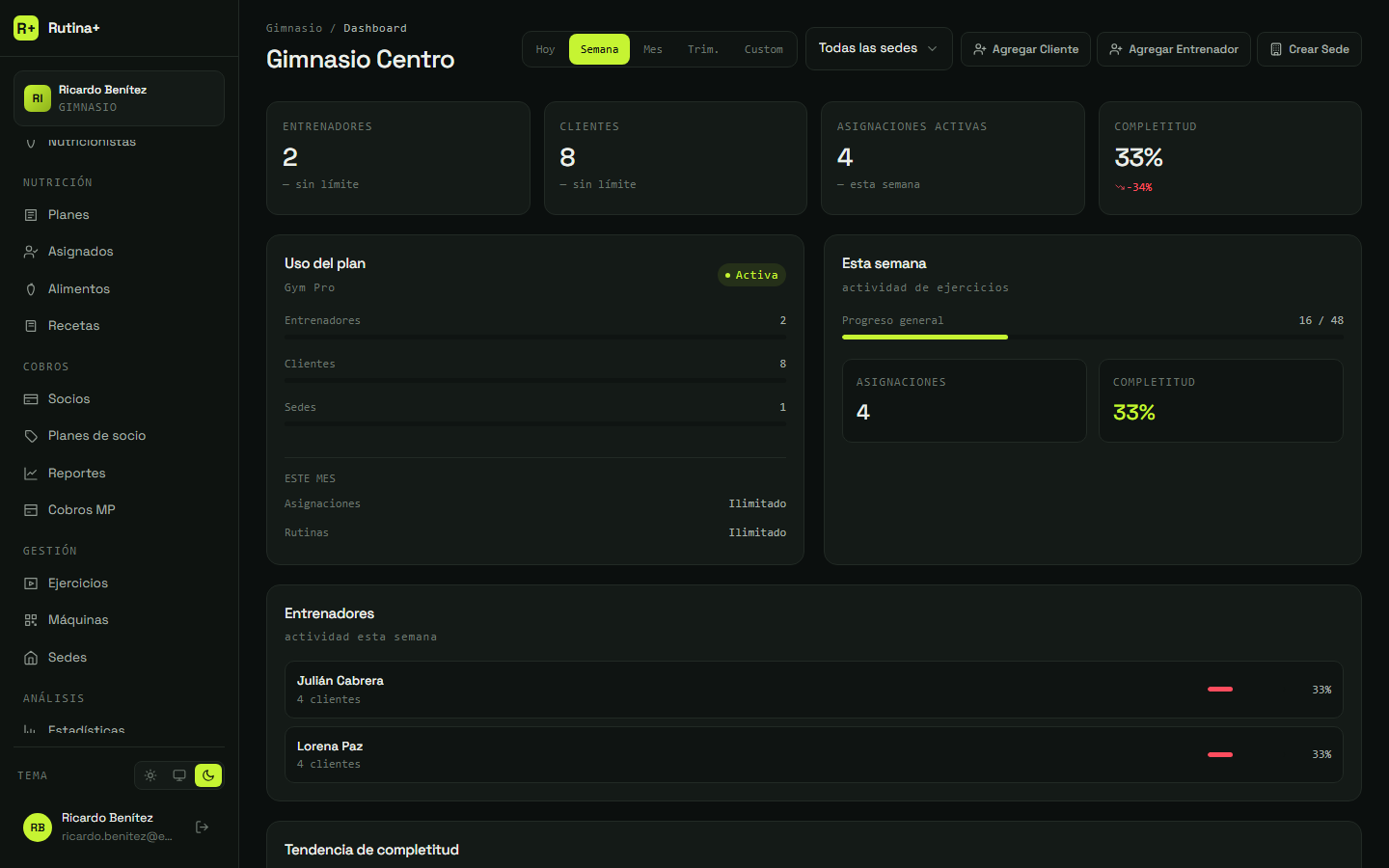Open Planes icon in Nutrición section
1389x868 pixels.
pos(31,215)
